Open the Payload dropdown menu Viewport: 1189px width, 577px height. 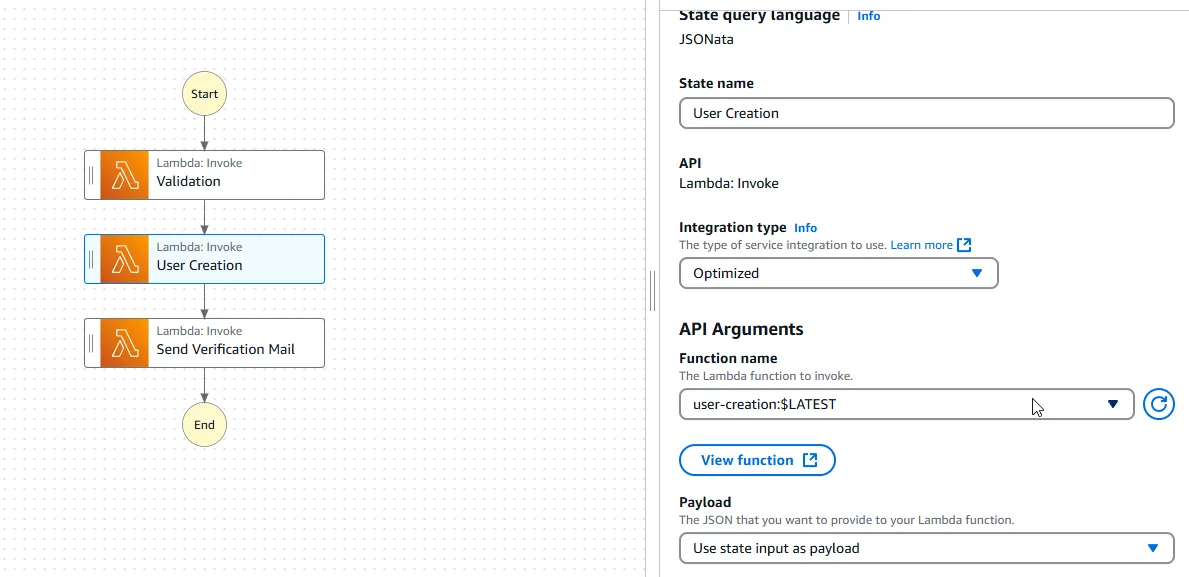pyautogui.click(x=926, y=548)
